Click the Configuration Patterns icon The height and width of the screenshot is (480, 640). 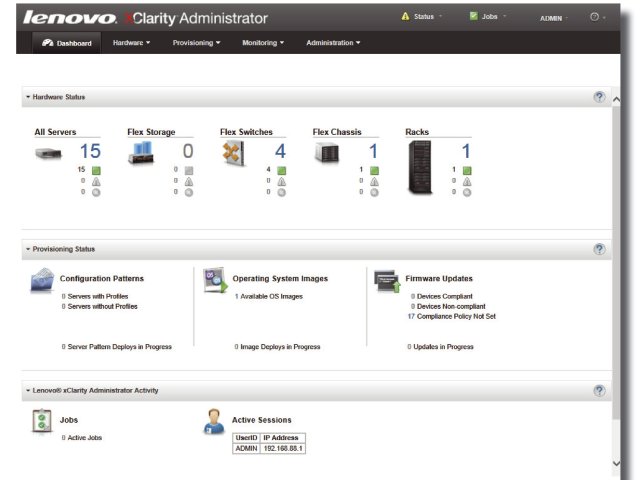(x=42, y=280)
